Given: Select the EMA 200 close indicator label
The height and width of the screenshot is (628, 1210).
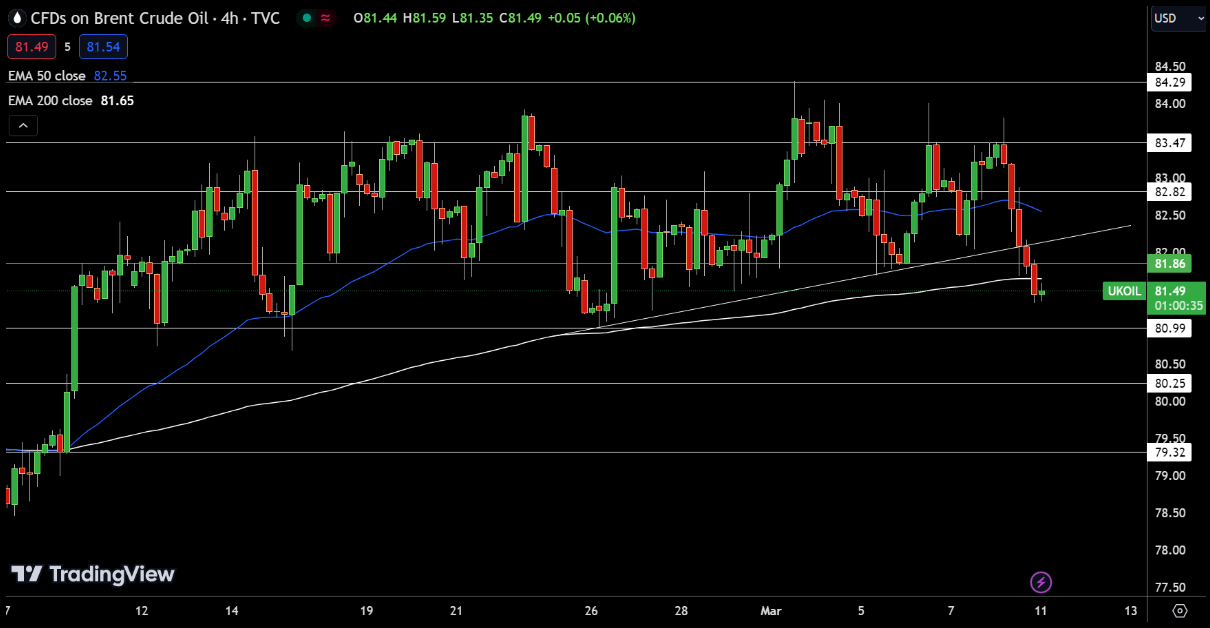Looking at the screenshot, I should click(51, 100).
